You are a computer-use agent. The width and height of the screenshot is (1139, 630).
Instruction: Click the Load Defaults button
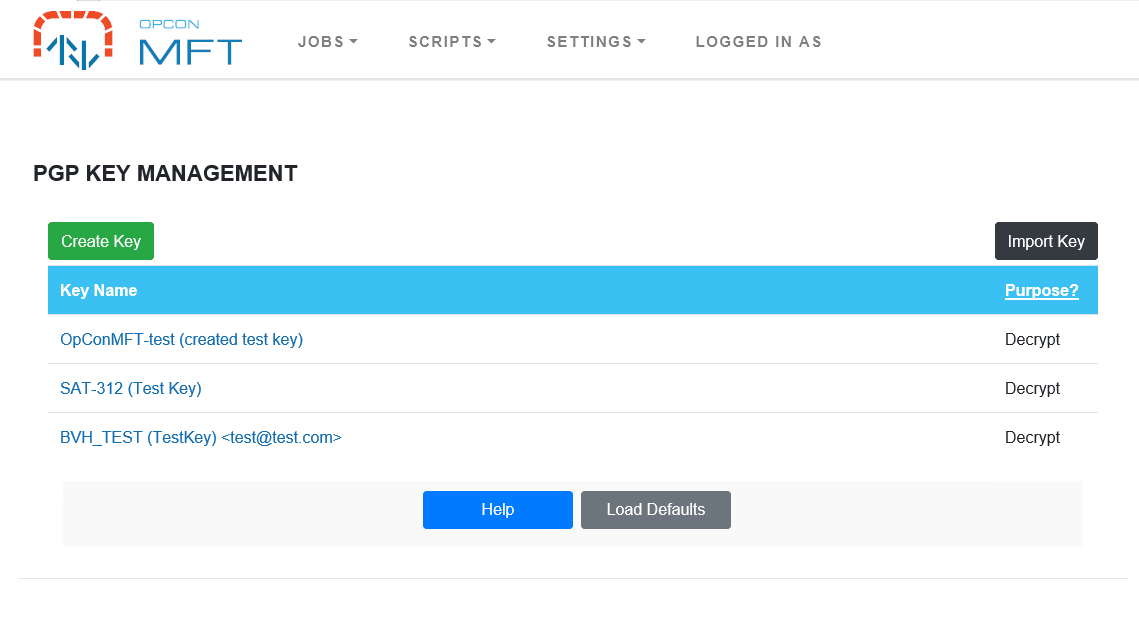click(656, 509)
